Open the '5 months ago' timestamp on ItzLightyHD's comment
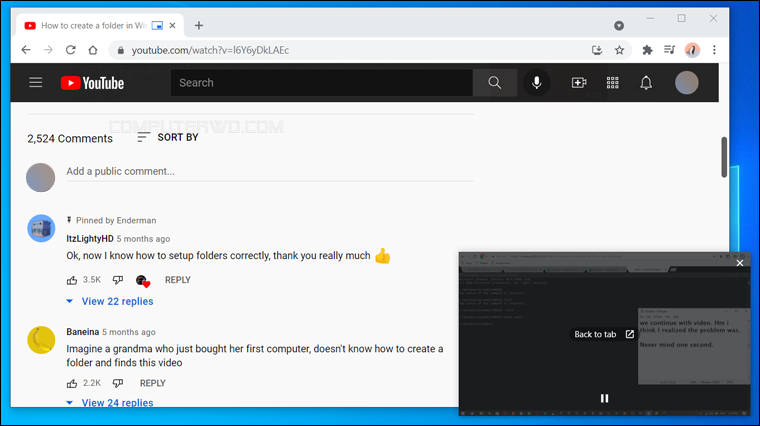Image resolution: width=760 pixels, height=426 pixels. (143, 239)
